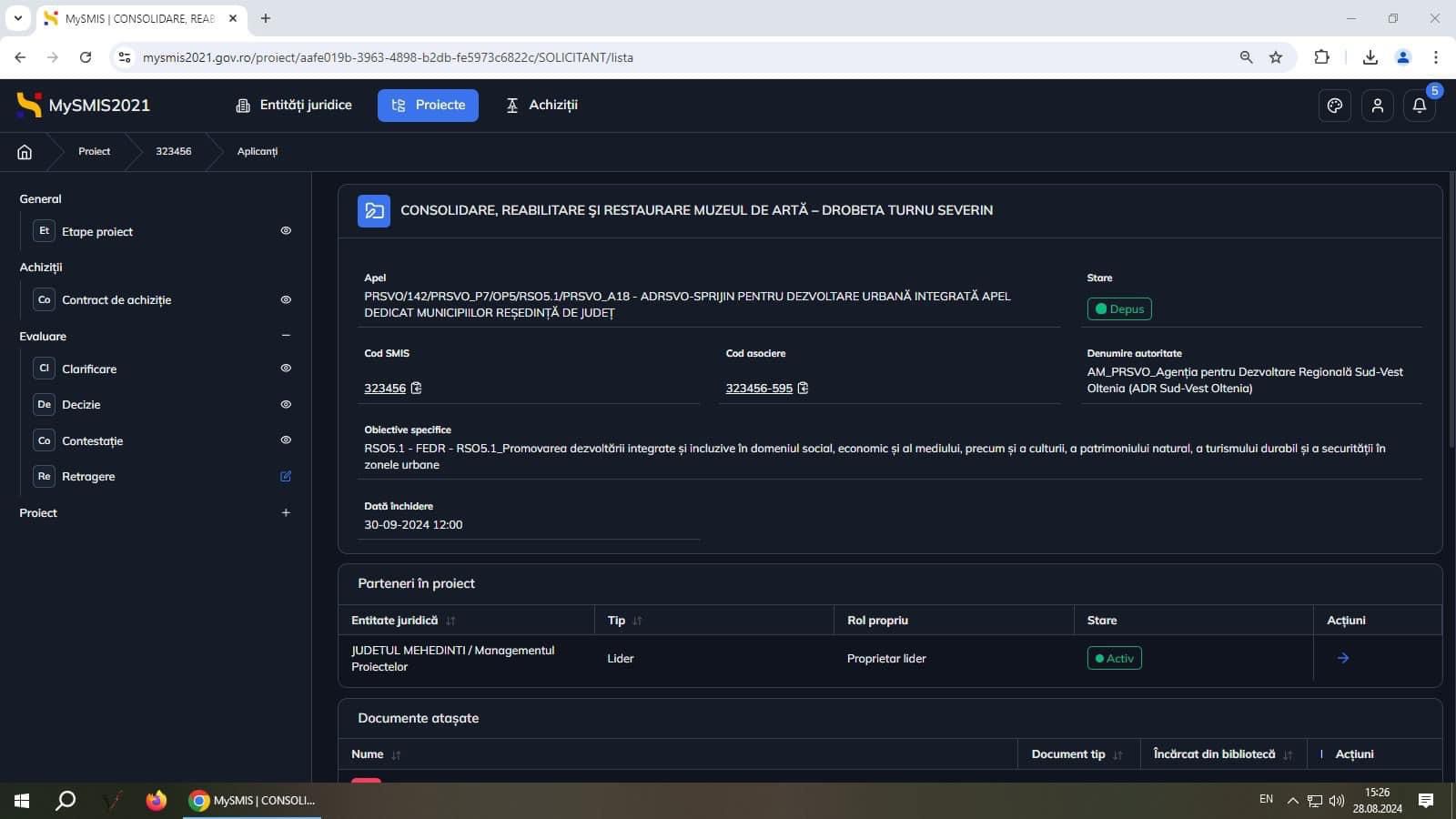Toggle eye icon for Etape proiect
The image size is (1456, 819).
pyautogui.click(x=286, y=231)
